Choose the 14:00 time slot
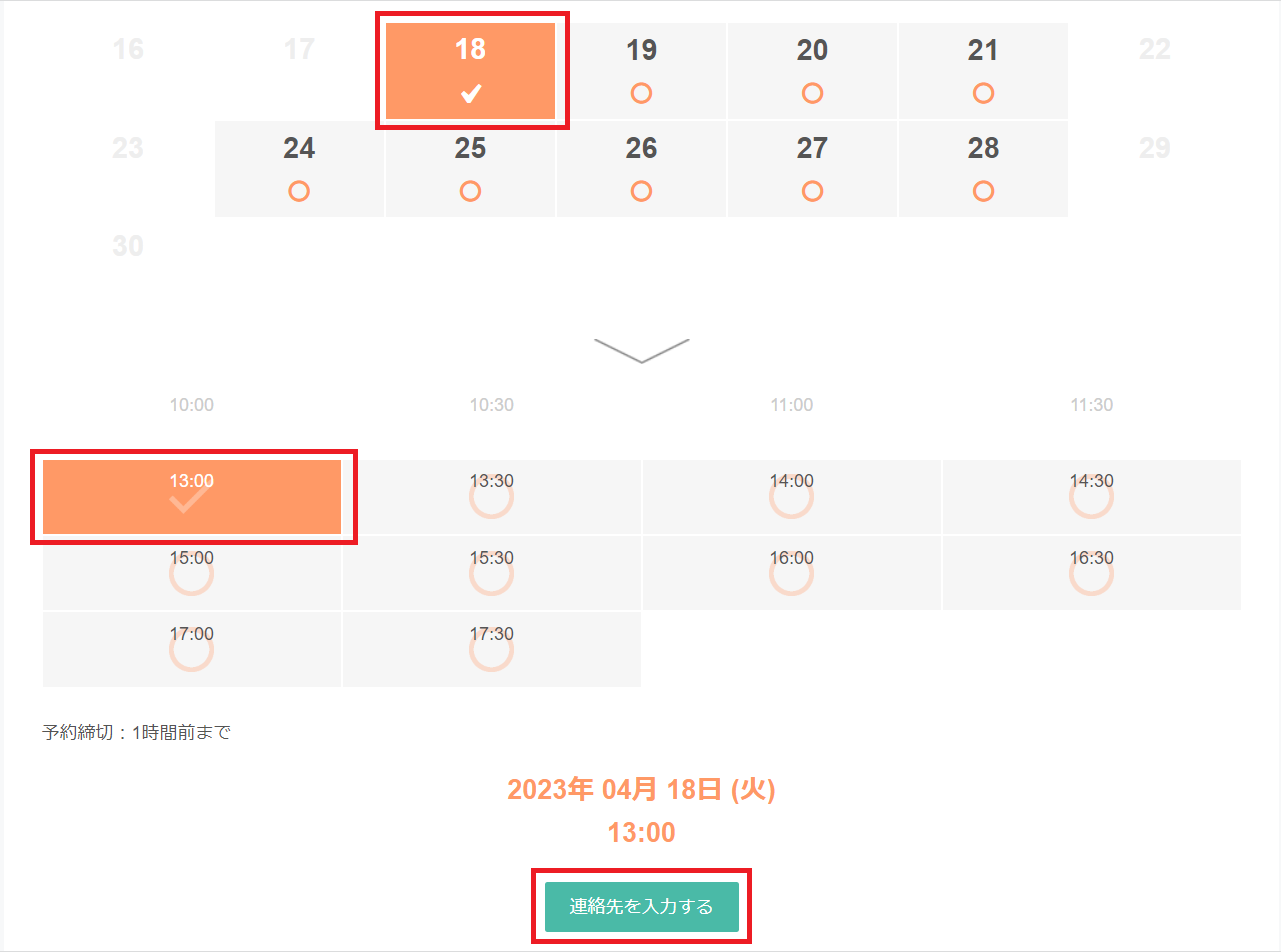The height and width of the screenshot is (952, 1281). coord(791,497)
